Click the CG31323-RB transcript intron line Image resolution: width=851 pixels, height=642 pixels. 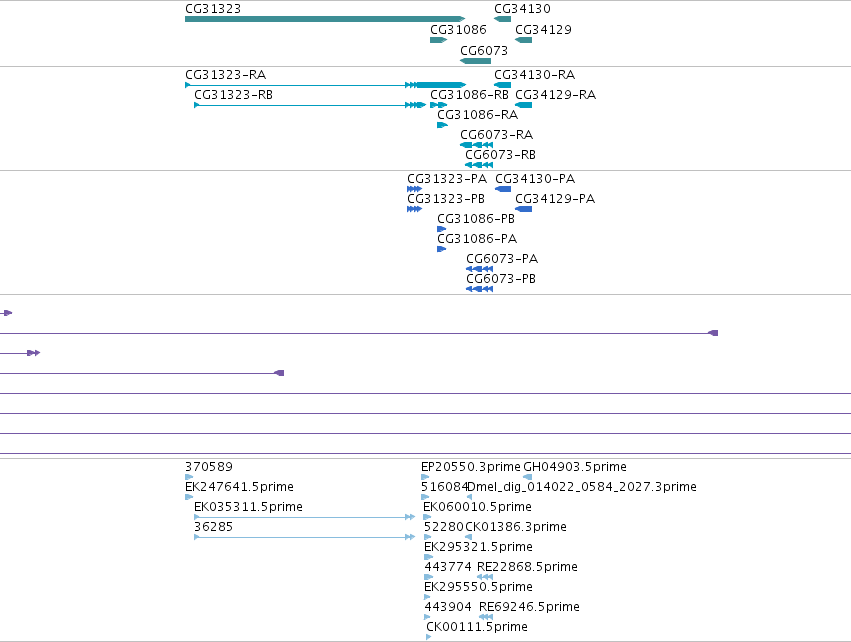(301, 105)
